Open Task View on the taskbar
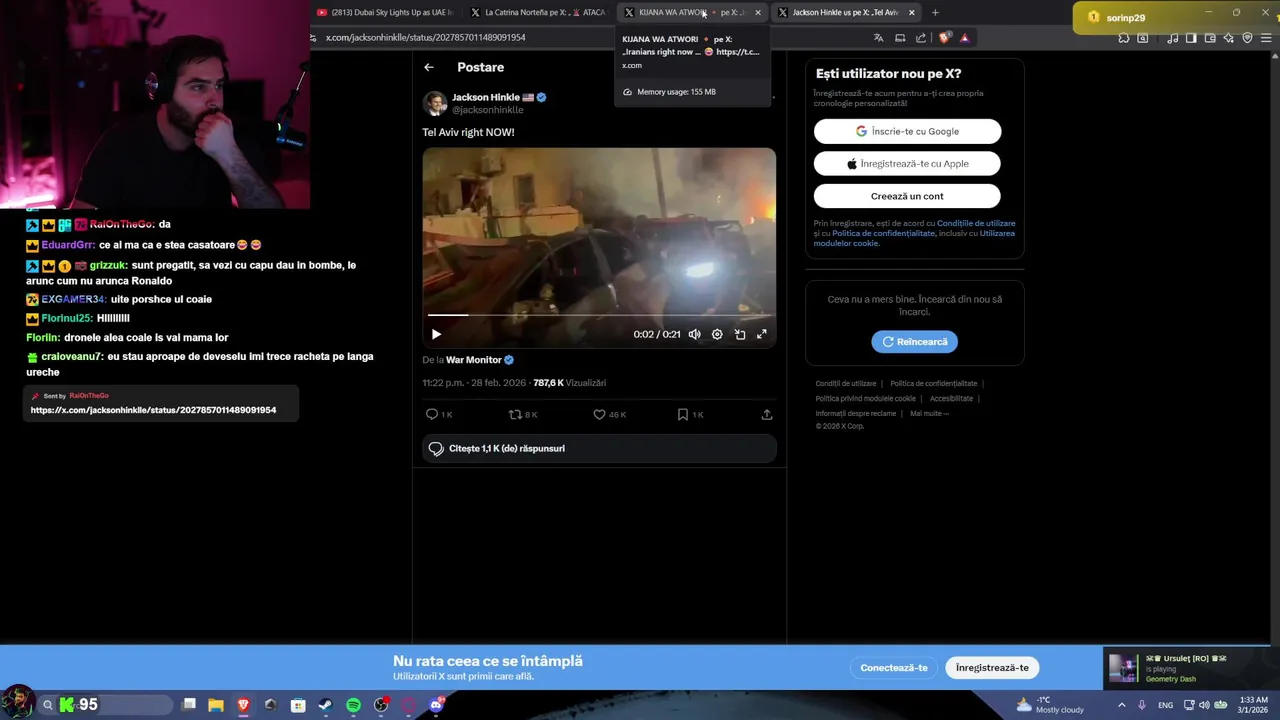Screen dimensions: 1280x720 coord(189,705)
